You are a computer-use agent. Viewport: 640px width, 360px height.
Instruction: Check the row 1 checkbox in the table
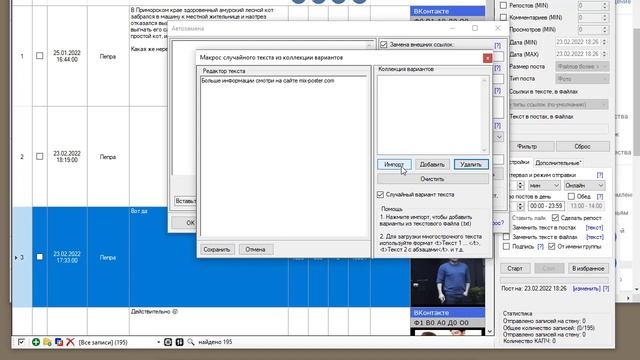(40, 56)
